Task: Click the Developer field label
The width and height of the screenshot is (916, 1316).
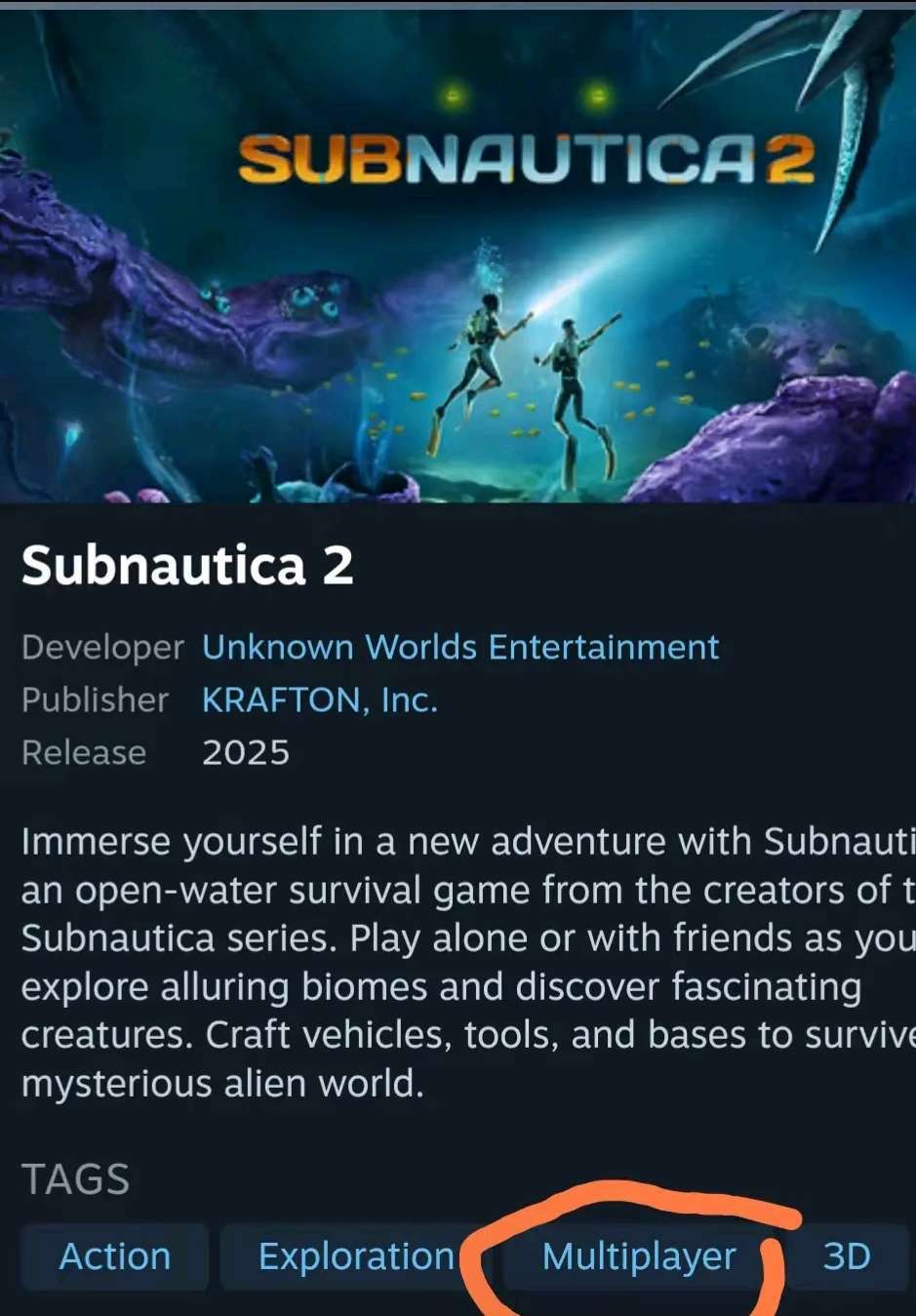Action: (x=102, y=647)
